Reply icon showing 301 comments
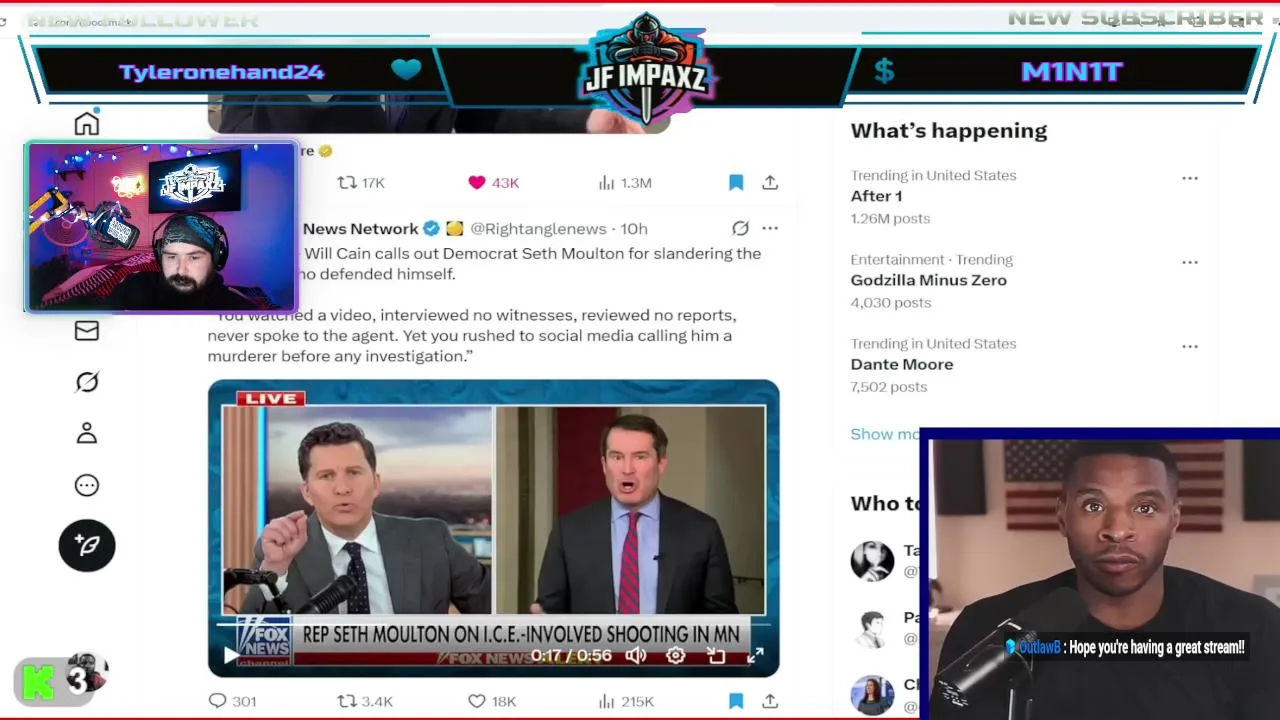Viewport: 1280px width, 720px height. click(217, 701)
